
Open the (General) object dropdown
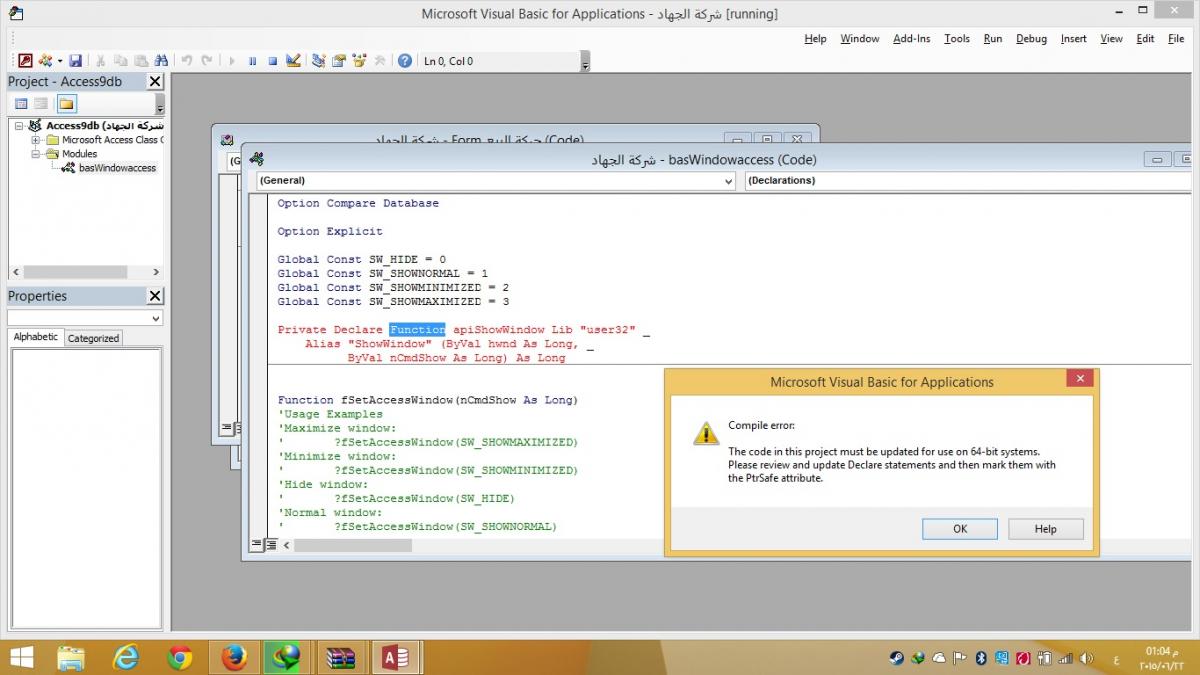(x=728, y=181)
